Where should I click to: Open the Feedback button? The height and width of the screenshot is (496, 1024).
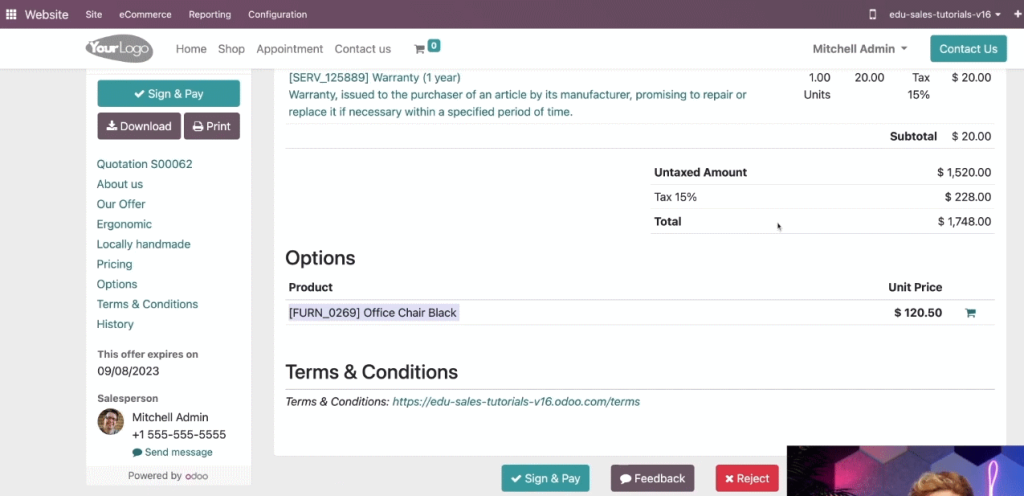[652, 478]
